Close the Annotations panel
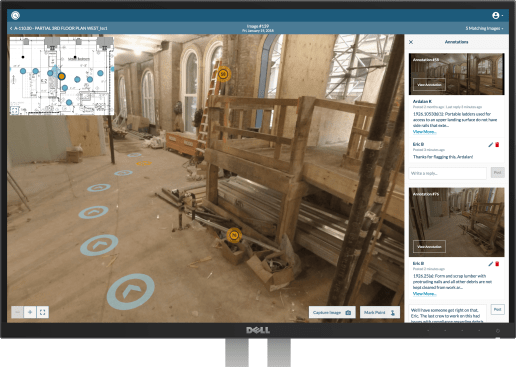Image resolution: width=516 pixels, height=367 pixels. 411,42
